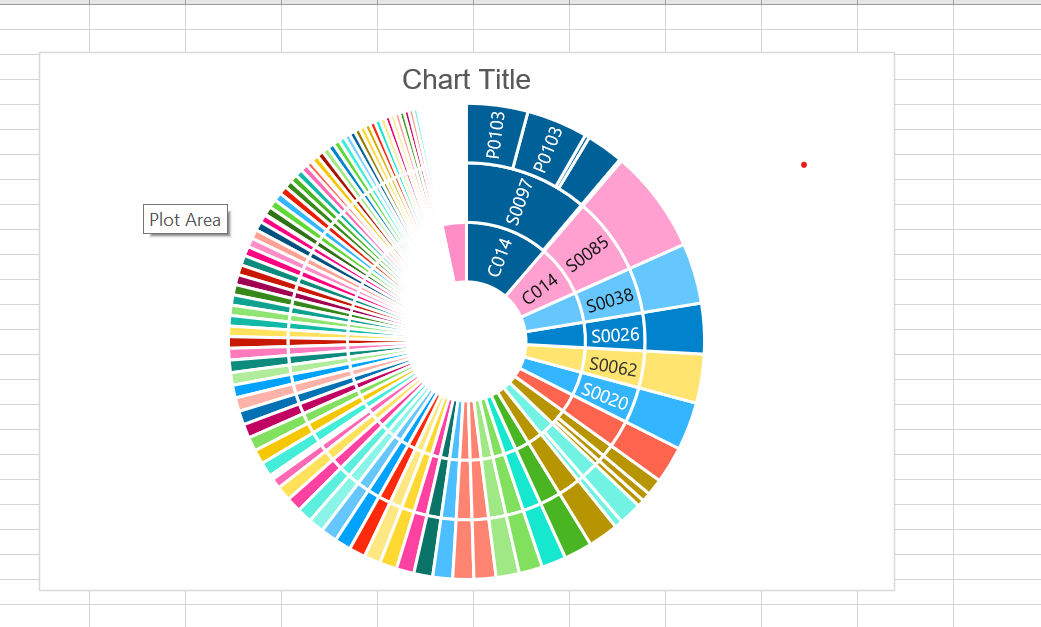Click blue outer segment beside S0026

click(674, 329)
